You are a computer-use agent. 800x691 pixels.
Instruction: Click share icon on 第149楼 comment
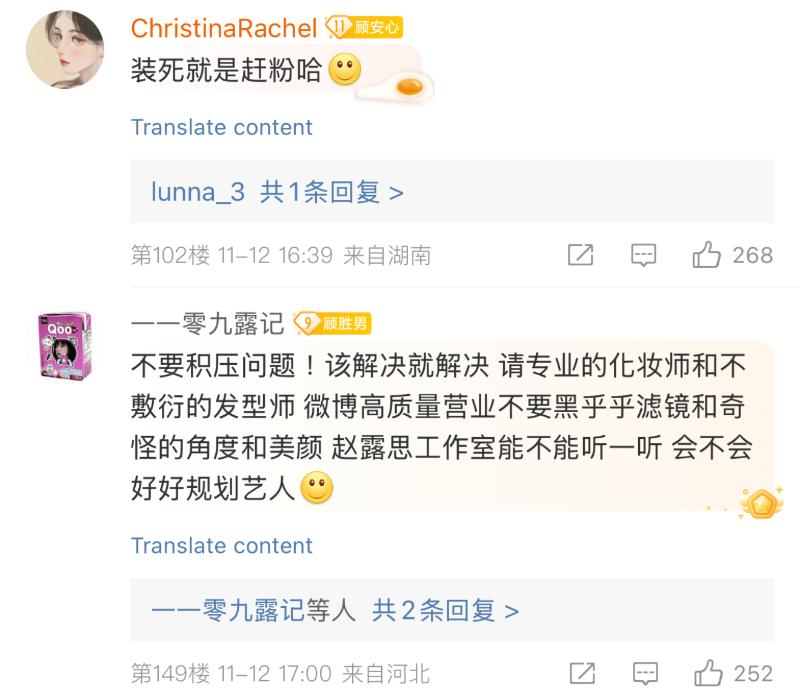(580, 673)
